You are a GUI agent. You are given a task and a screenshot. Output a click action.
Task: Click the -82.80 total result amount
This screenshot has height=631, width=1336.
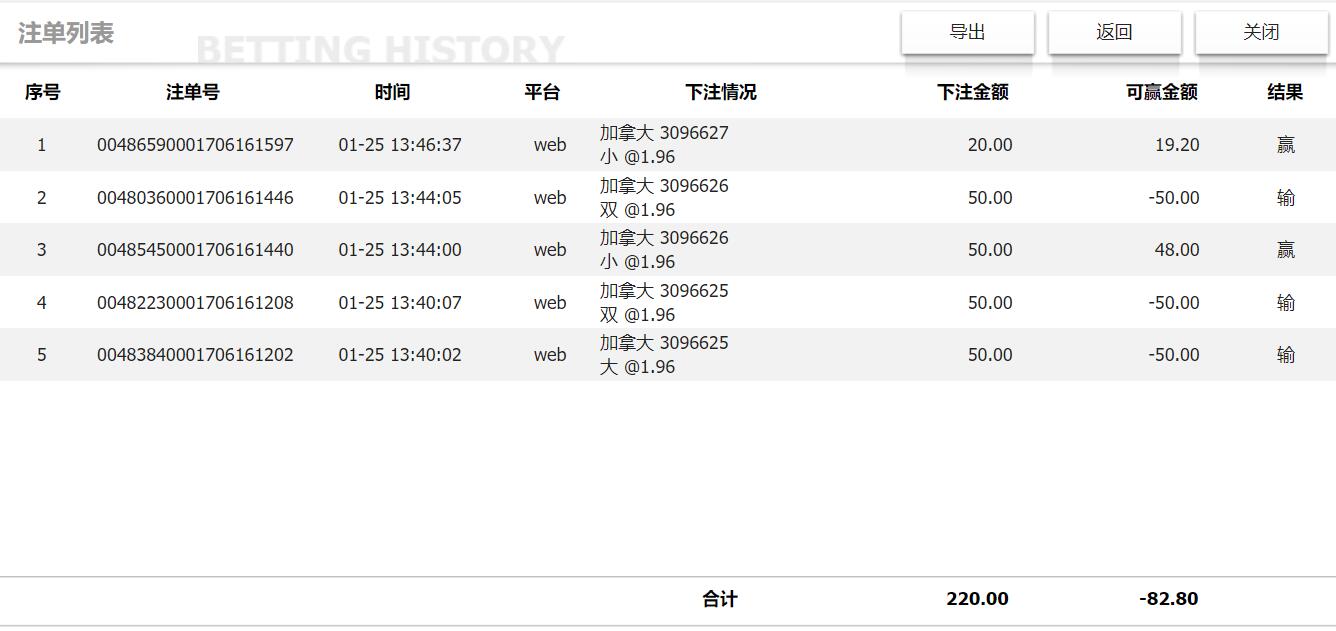1168,599
